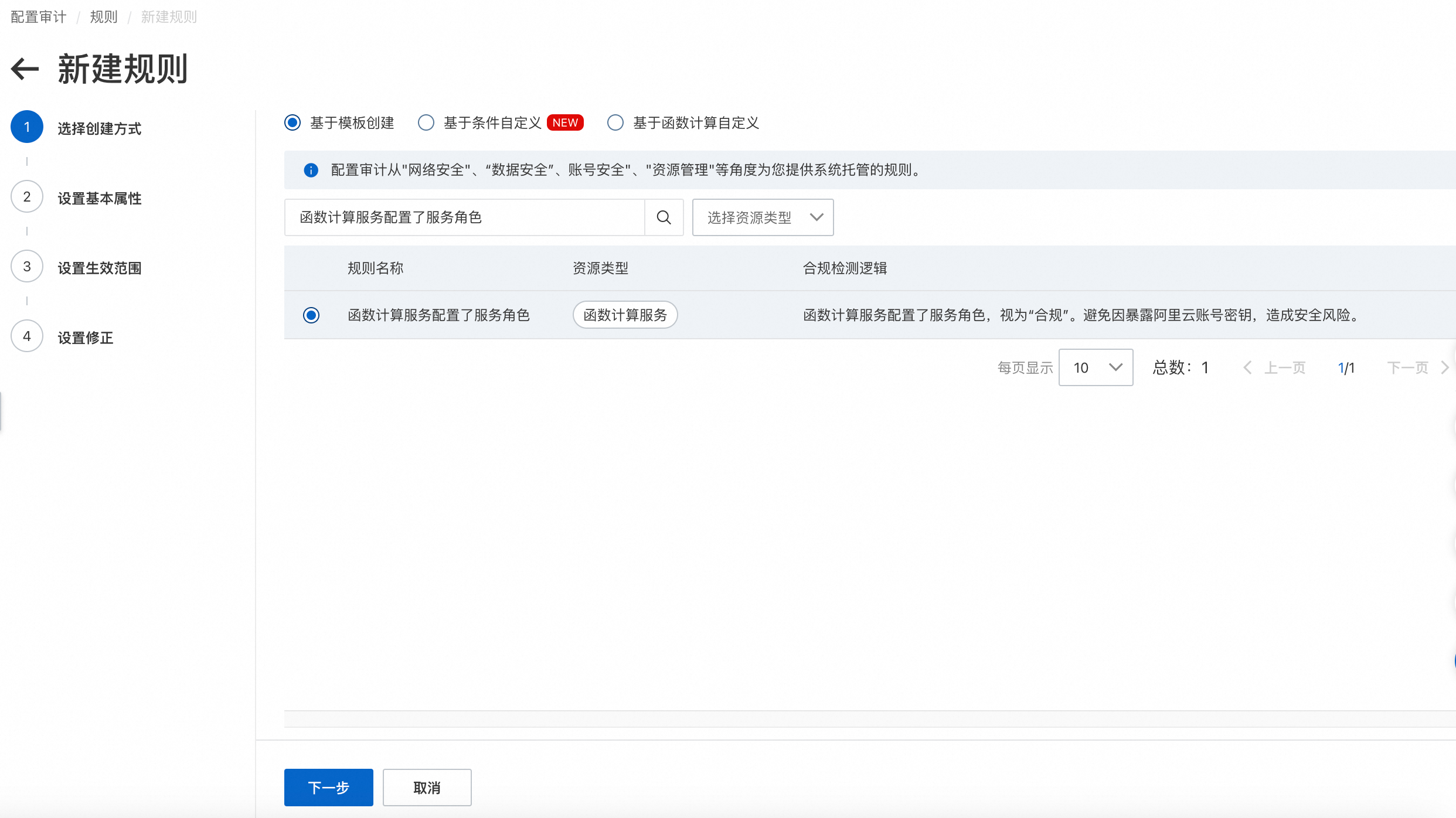Open 选择资源类型 dropdown
The height and width of the screenshot is (818, 1456).
763,217
